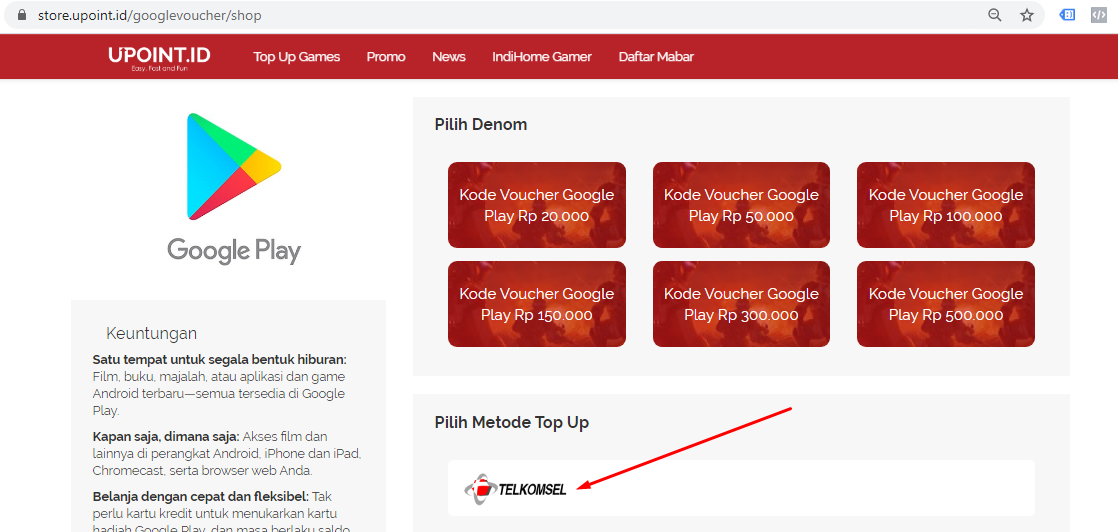Select the Telkomsel top up method
The width and height of the screenshot is (1118, 532).
[741, 488]
